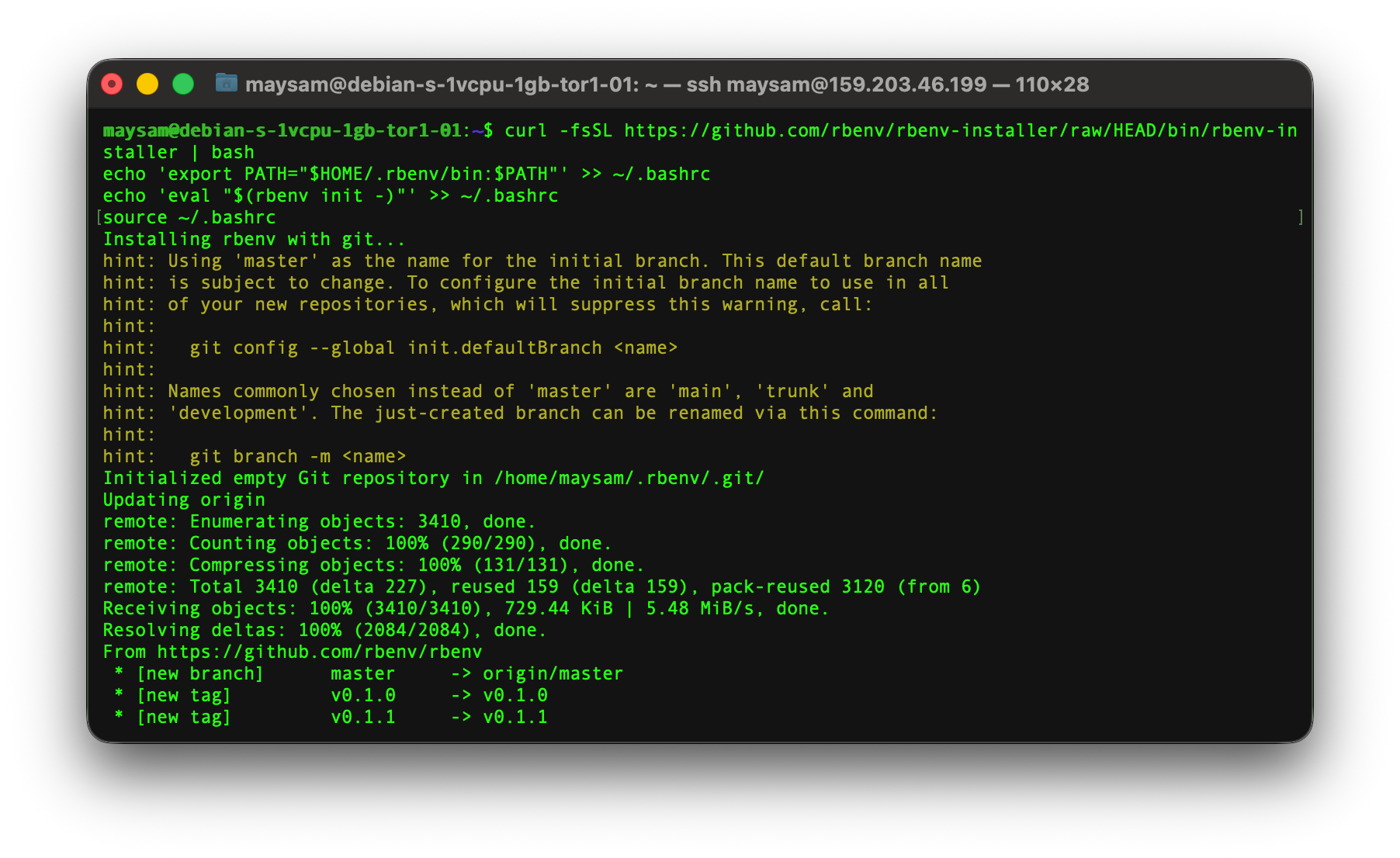Minimize the terminal with yellow button
The height and width of the screenshot is (858, 1400).
(x=147, y=84)
